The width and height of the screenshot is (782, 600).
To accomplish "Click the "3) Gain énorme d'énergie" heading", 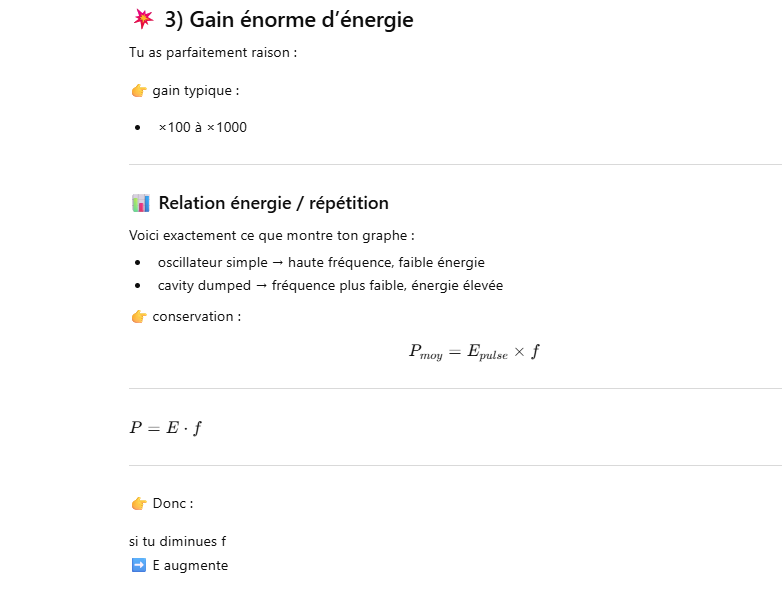I will pos(288,19).
